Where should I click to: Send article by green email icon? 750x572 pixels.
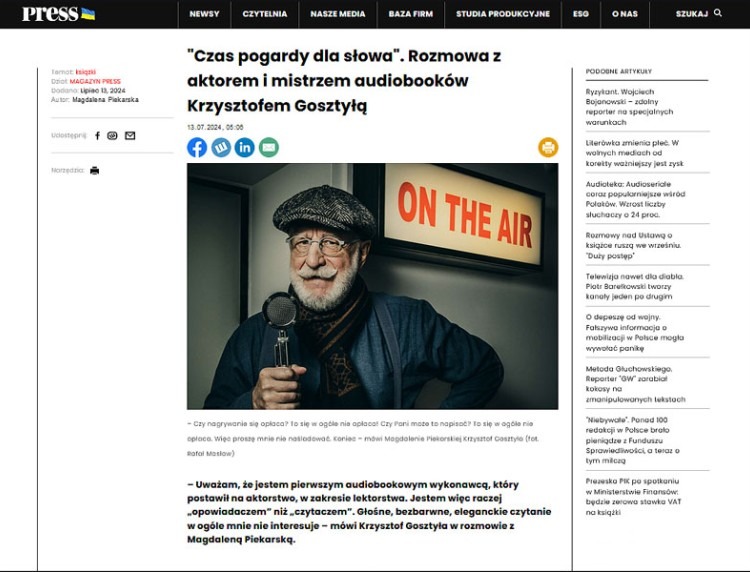[269, 147]
